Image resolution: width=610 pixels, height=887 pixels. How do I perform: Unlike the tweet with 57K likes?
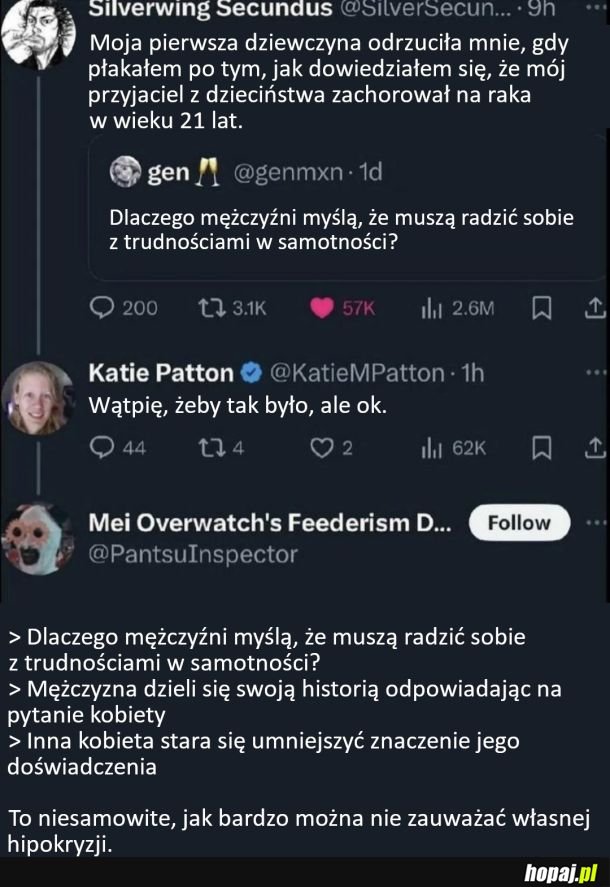322,307
